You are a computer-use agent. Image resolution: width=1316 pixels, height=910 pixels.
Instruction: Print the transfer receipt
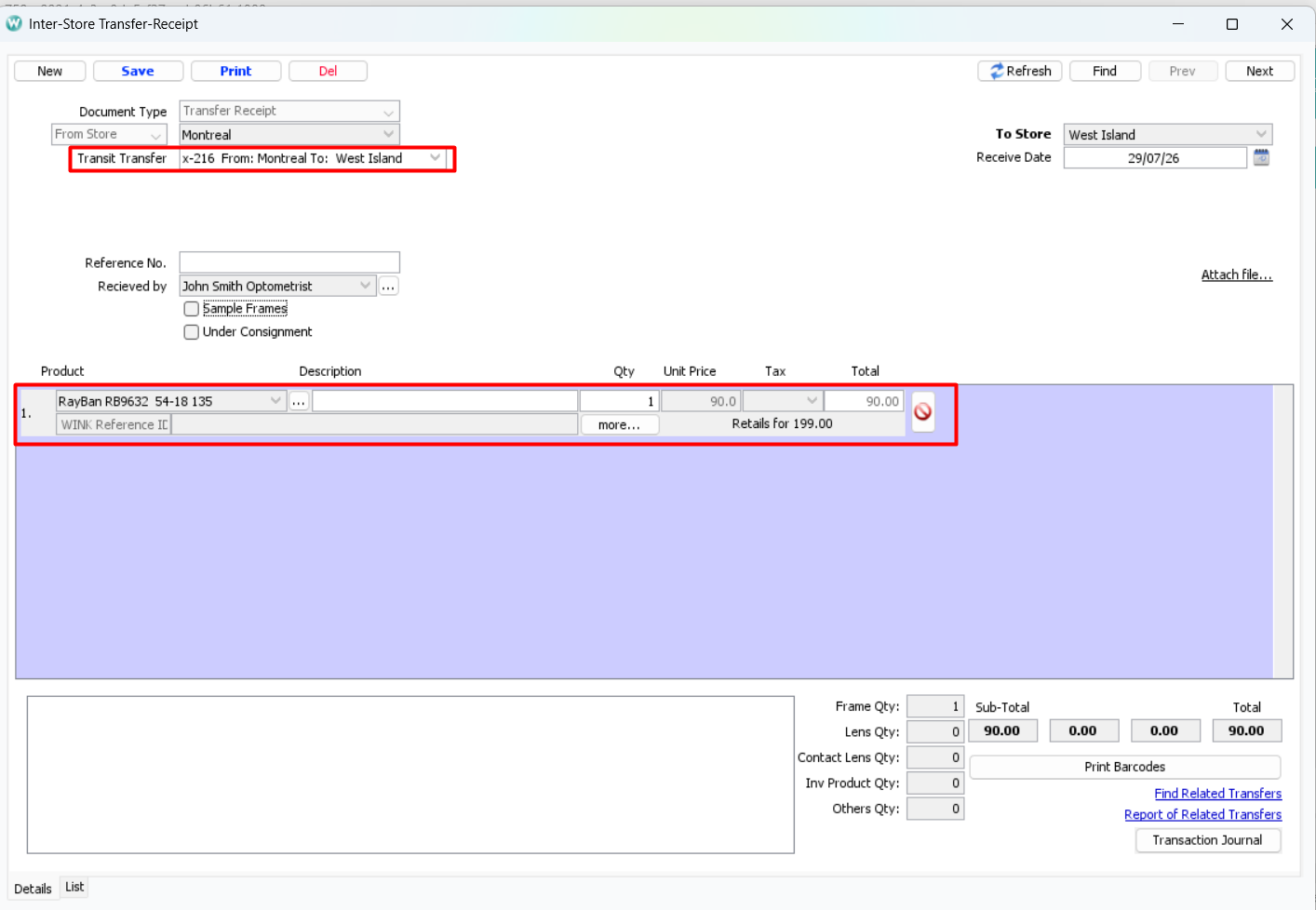coord(235,71)
